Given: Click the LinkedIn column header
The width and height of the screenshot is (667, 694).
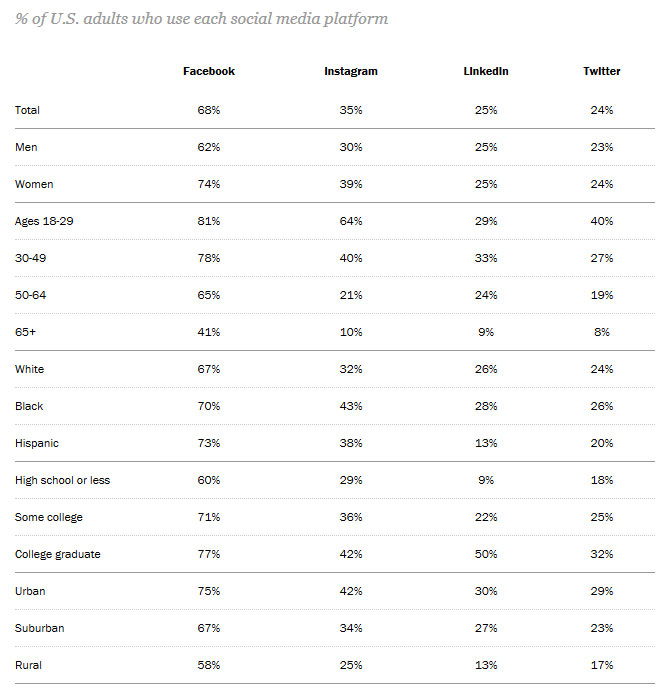Looking at the screenshot, I should pos(486,71).
